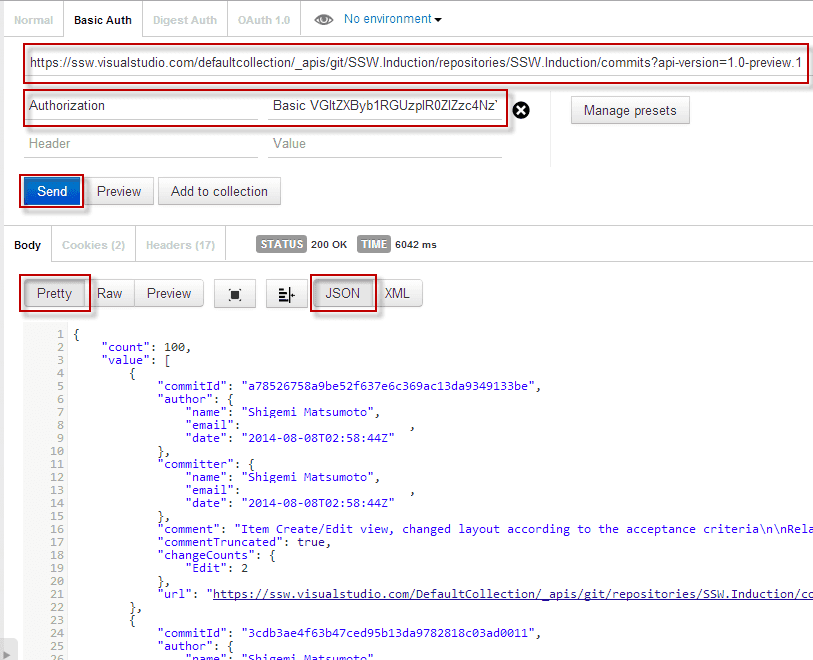Screen dimensions: 813x660
Task: Open the Cookies (2) response tab
Action: [93, 245]
